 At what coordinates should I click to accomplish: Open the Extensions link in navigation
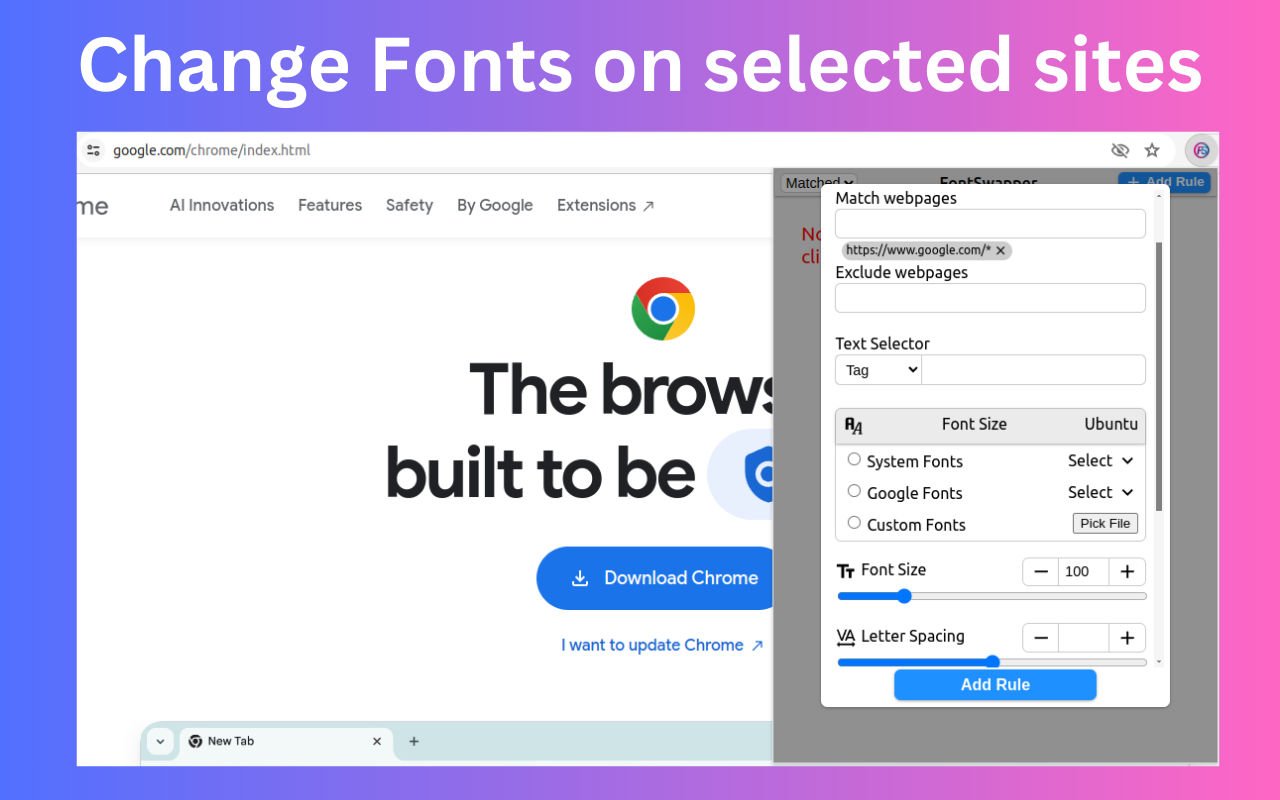606,205
